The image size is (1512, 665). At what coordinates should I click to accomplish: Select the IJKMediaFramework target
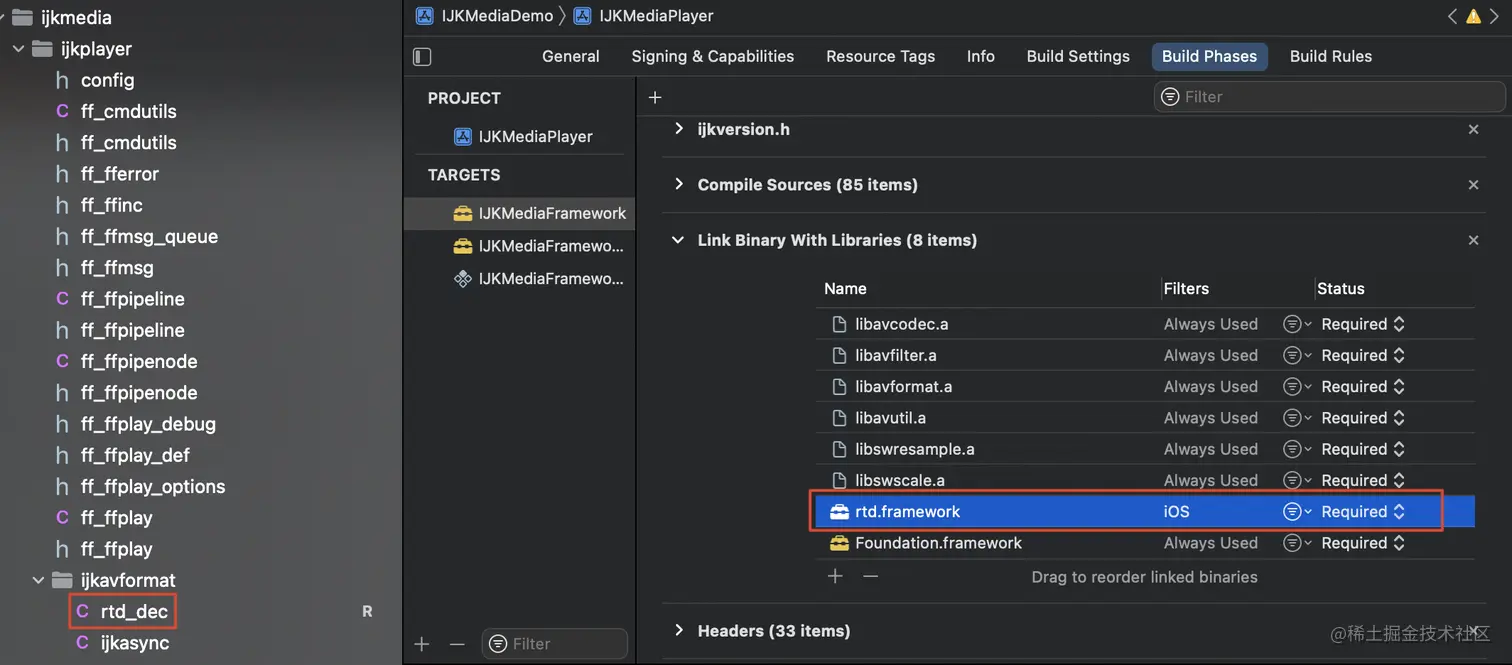click(x=519, y=213)
